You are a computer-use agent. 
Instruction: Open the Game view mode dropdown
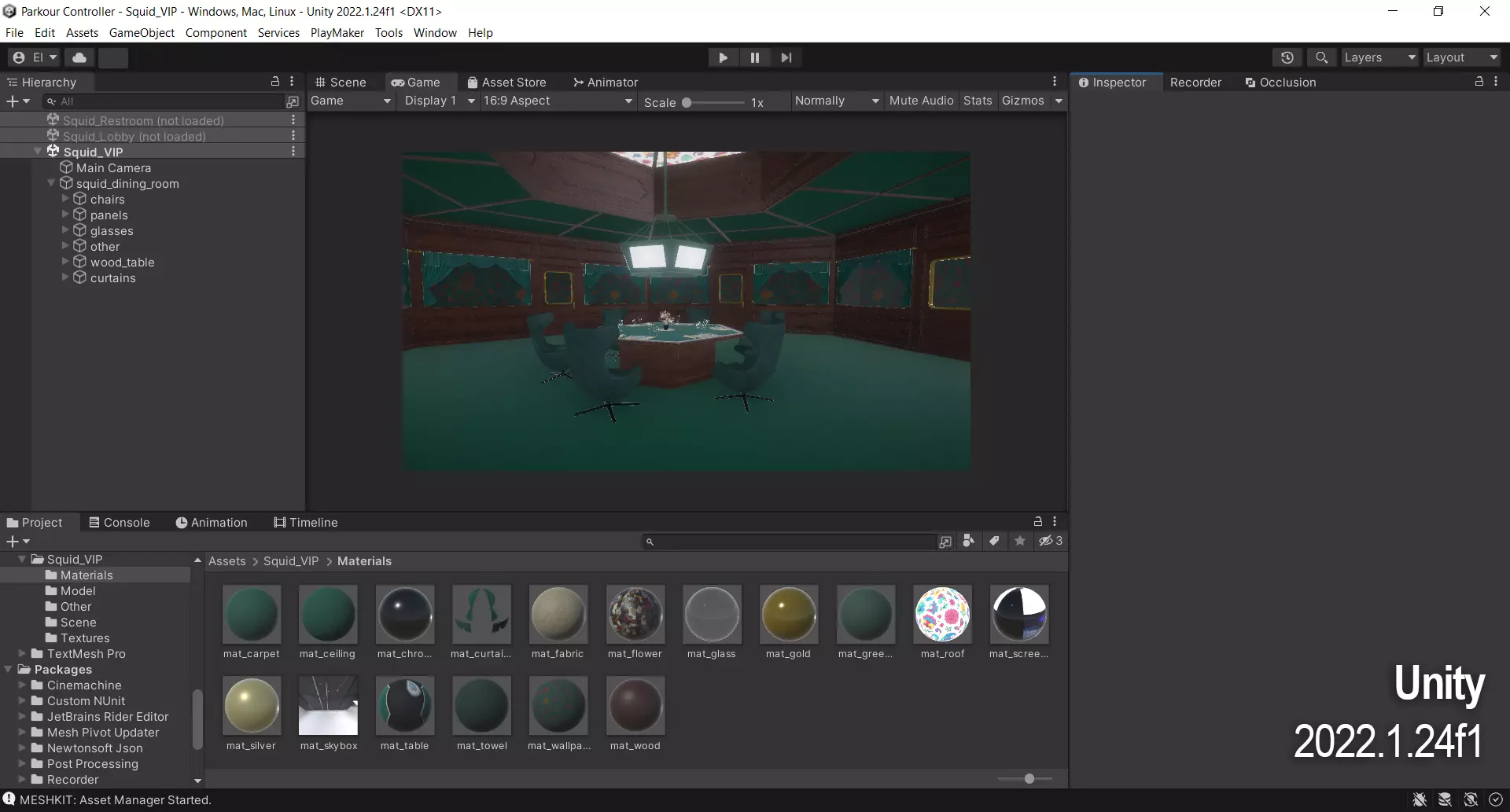[x=351, y=101]
